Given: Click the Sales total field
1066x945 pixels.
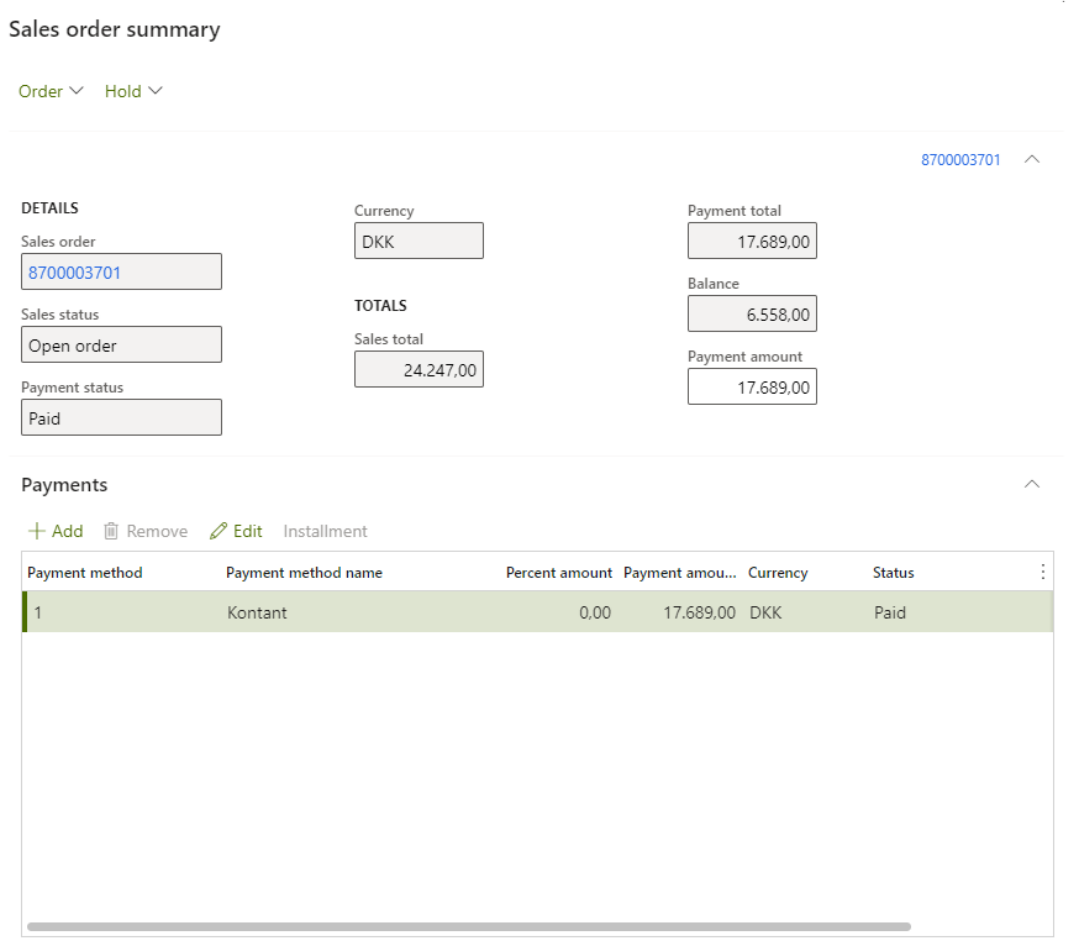Looking at the screenshot, I should 418,370.
